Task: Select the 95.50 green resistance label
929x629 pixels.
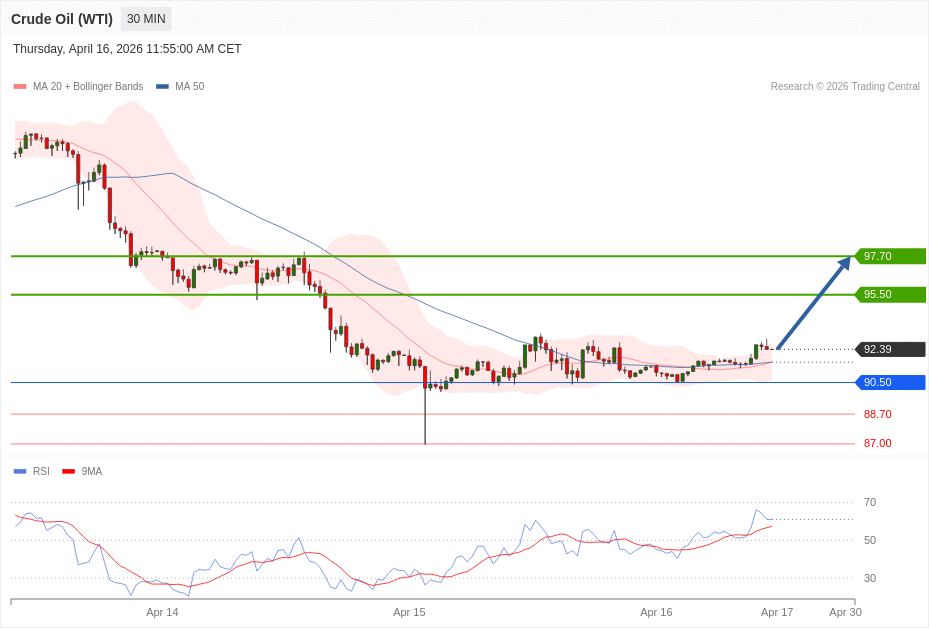Action: 890,295
